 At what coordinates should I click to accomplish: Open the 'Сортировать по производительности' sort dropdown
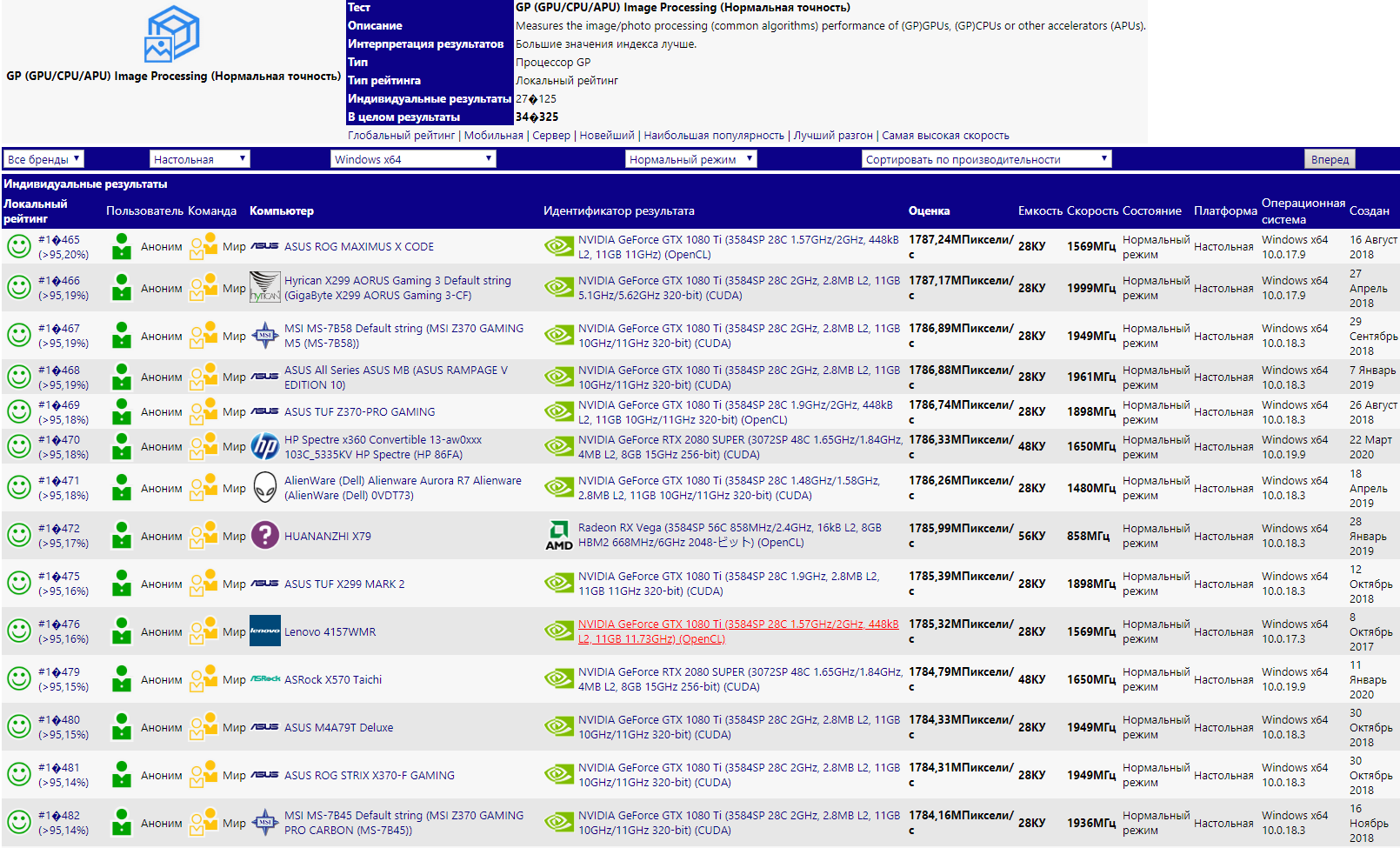[987, 159]
